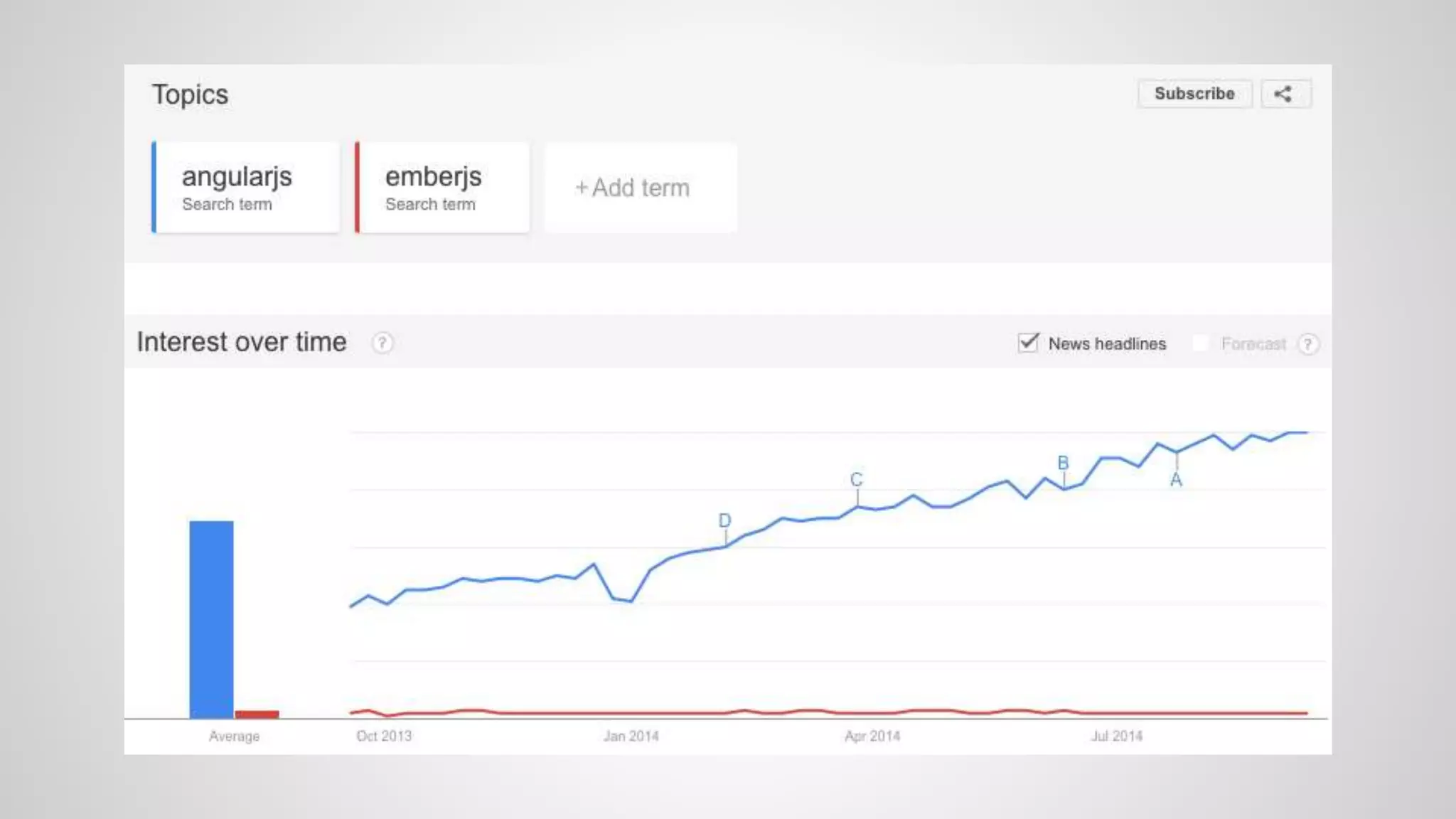Click the red color strip on emberjs
The image size is (1456, 819).
[357, 188]
